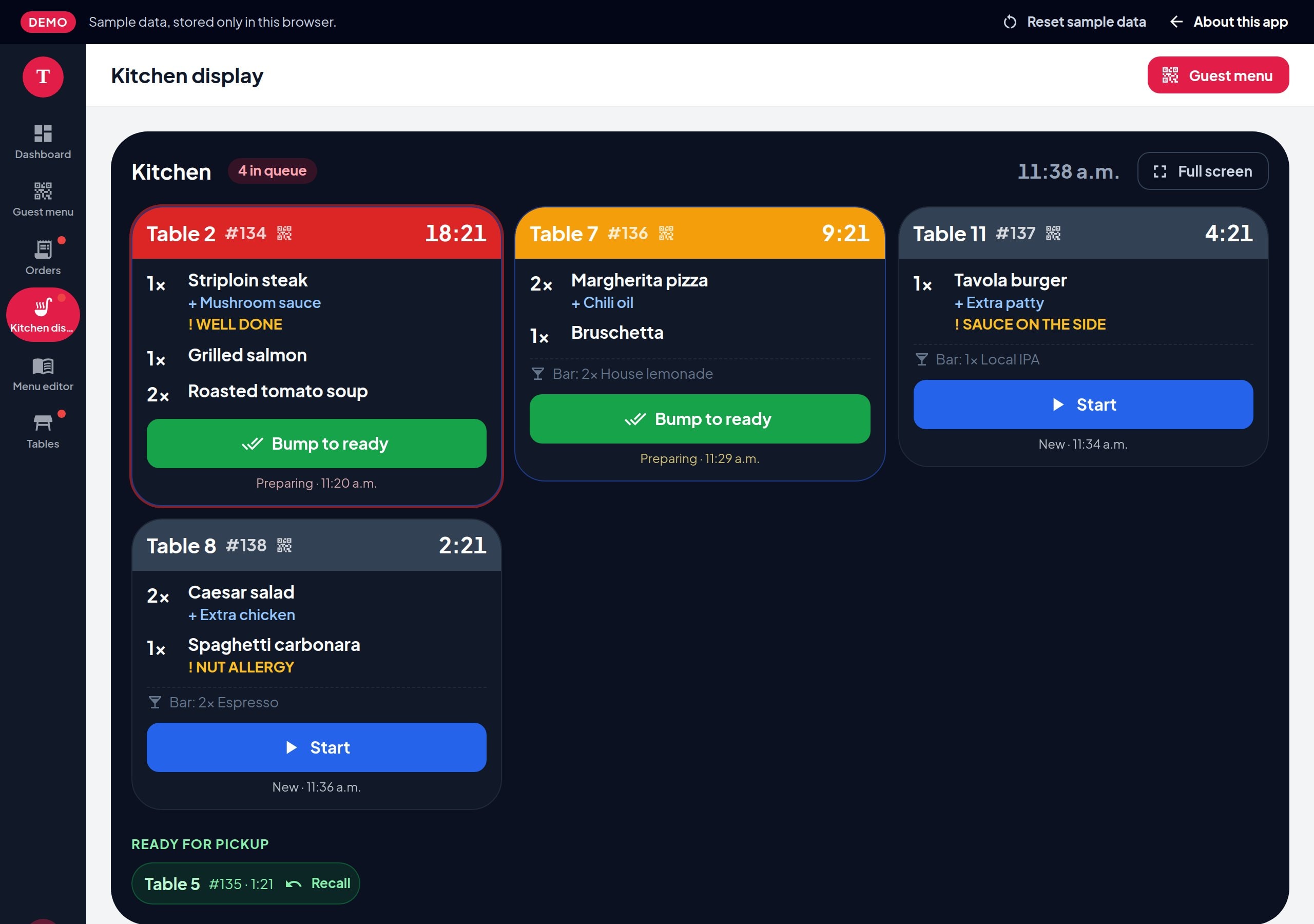
Task: Select Grilled salmon line item
Action: pos(247,355)
